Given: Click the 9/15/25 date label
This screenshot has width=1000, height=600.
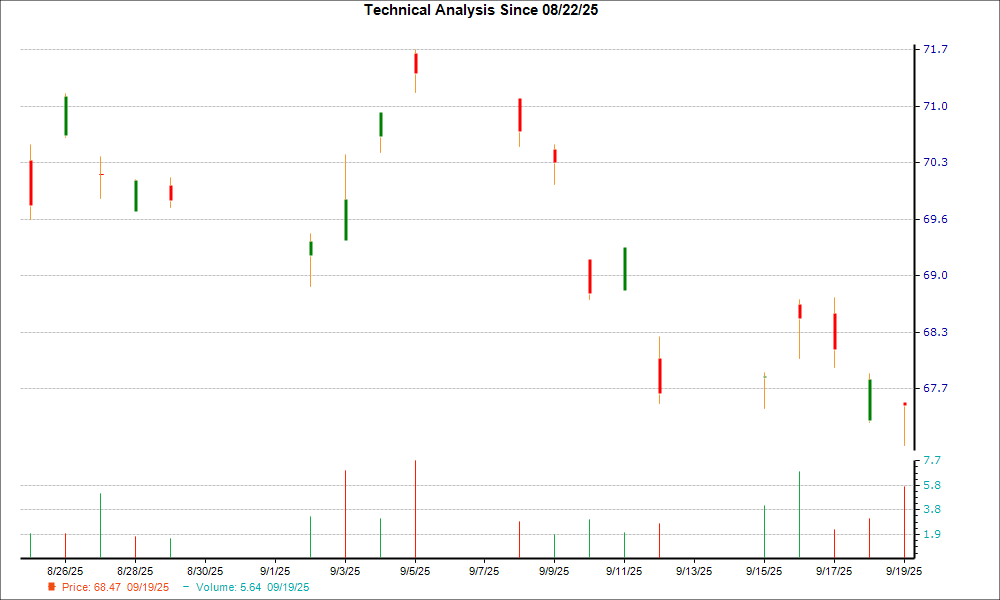Looking at the screenshot, I should (764, 571).
